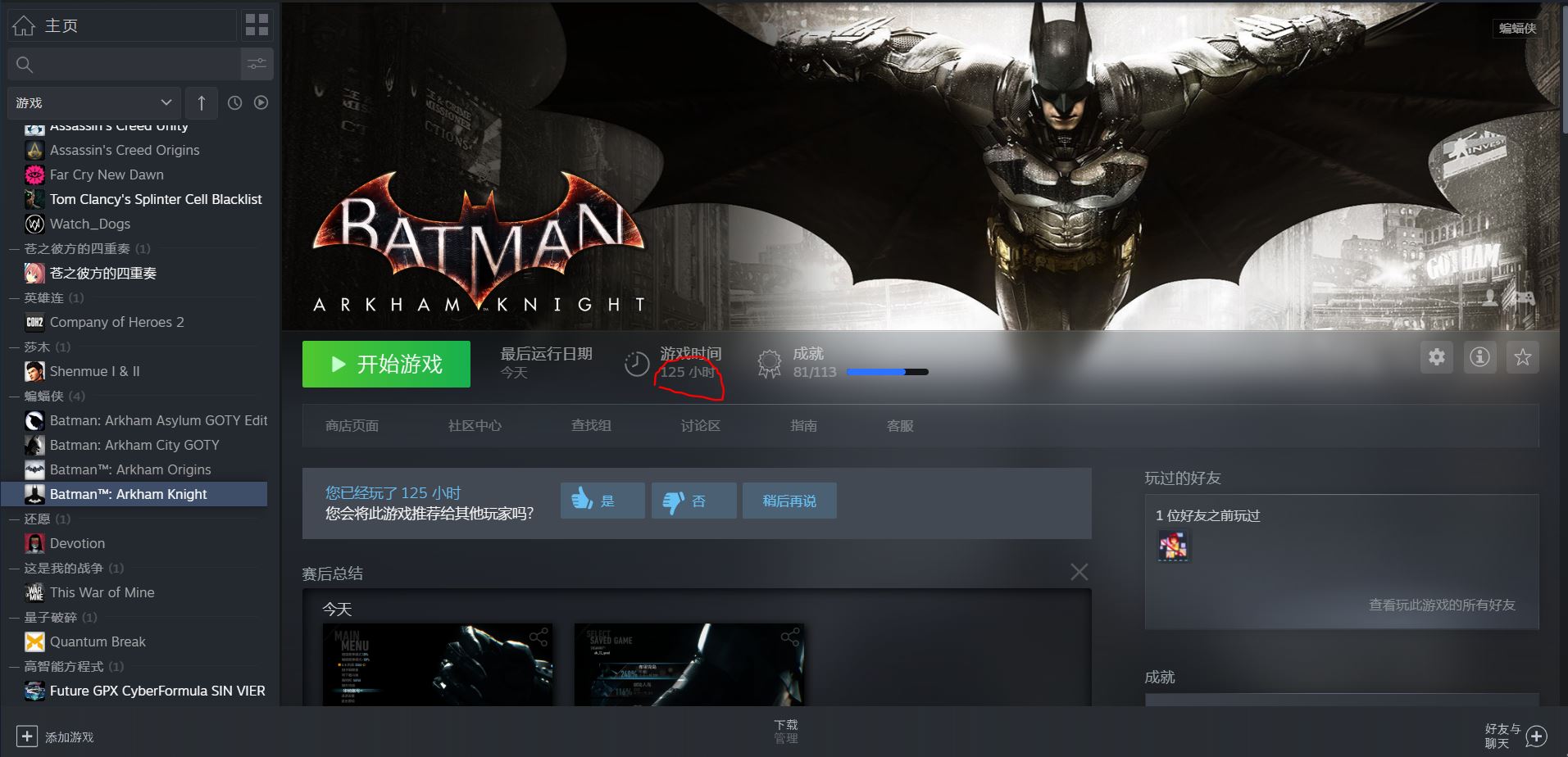Select Batman: Arkham City GOTY
The image size is (1568, 757).
pos(134,445)
